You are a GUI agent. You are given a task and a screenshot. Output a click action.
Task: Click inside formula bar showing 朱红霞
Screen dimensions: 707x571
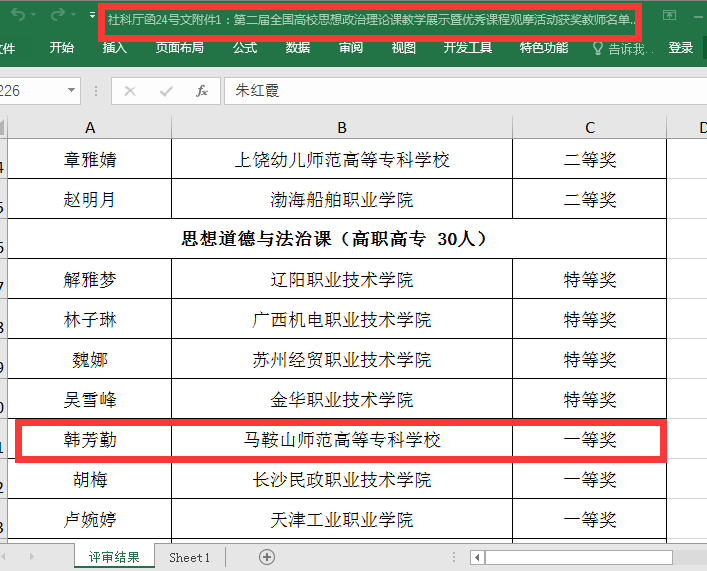pos(450,91)
